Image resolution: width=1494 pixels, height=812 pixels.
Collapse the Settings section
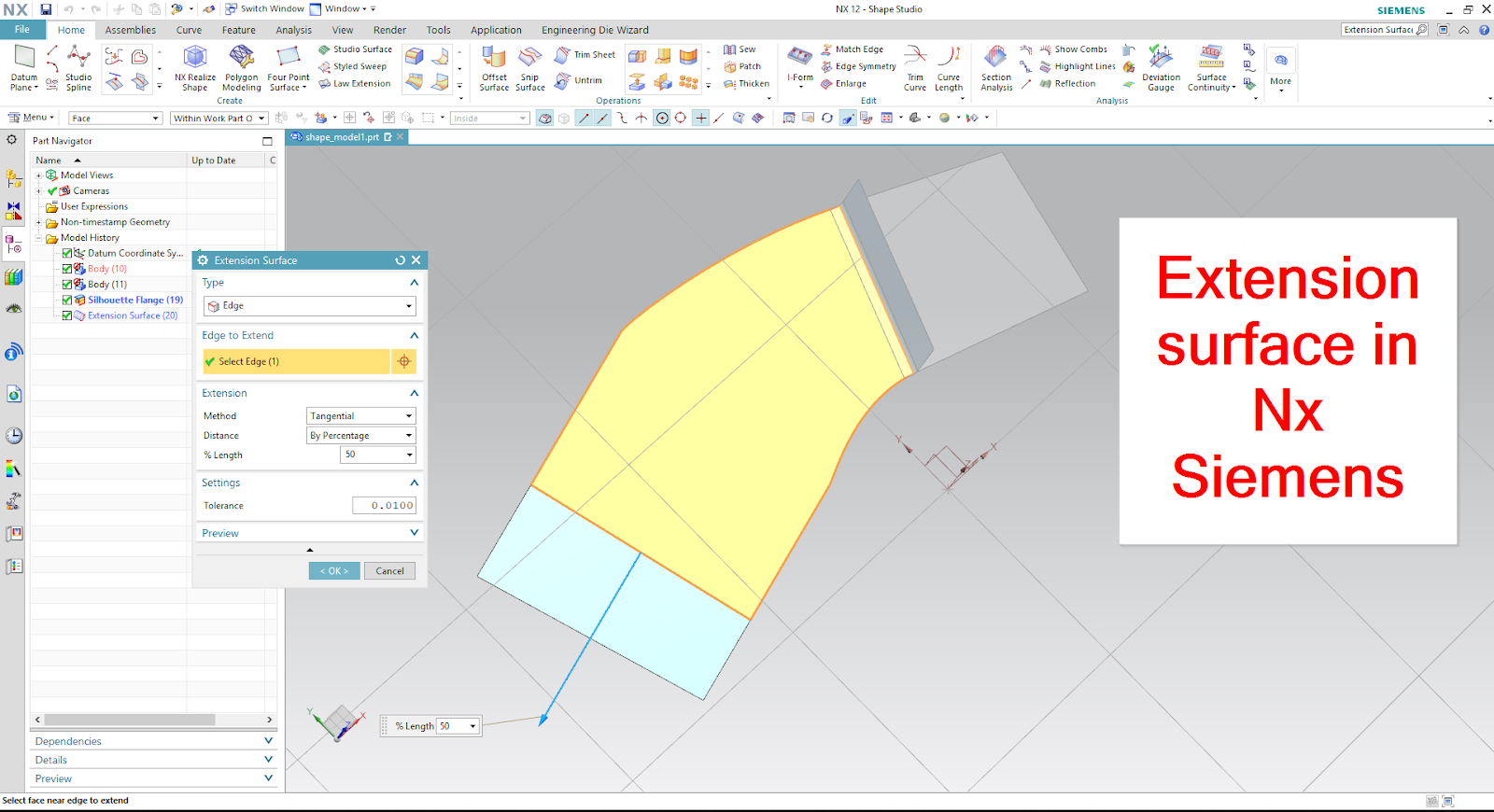tap(414, 483)
